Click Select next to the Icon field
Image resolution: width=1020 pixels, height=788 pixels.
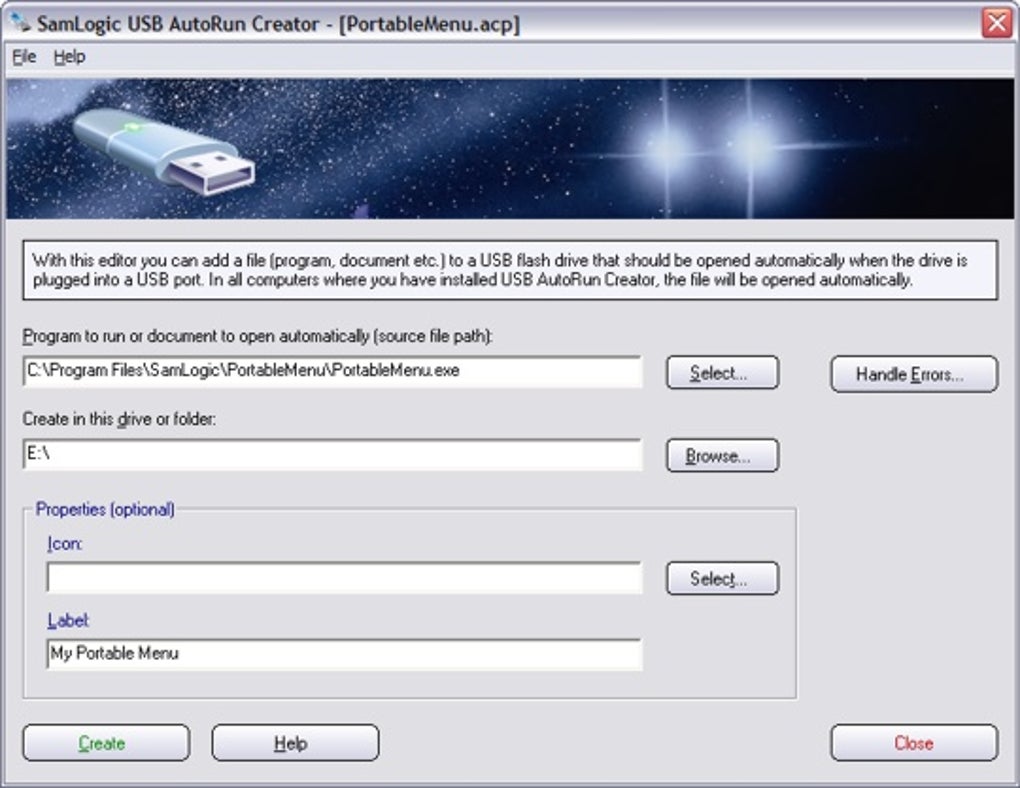[722, 578]
